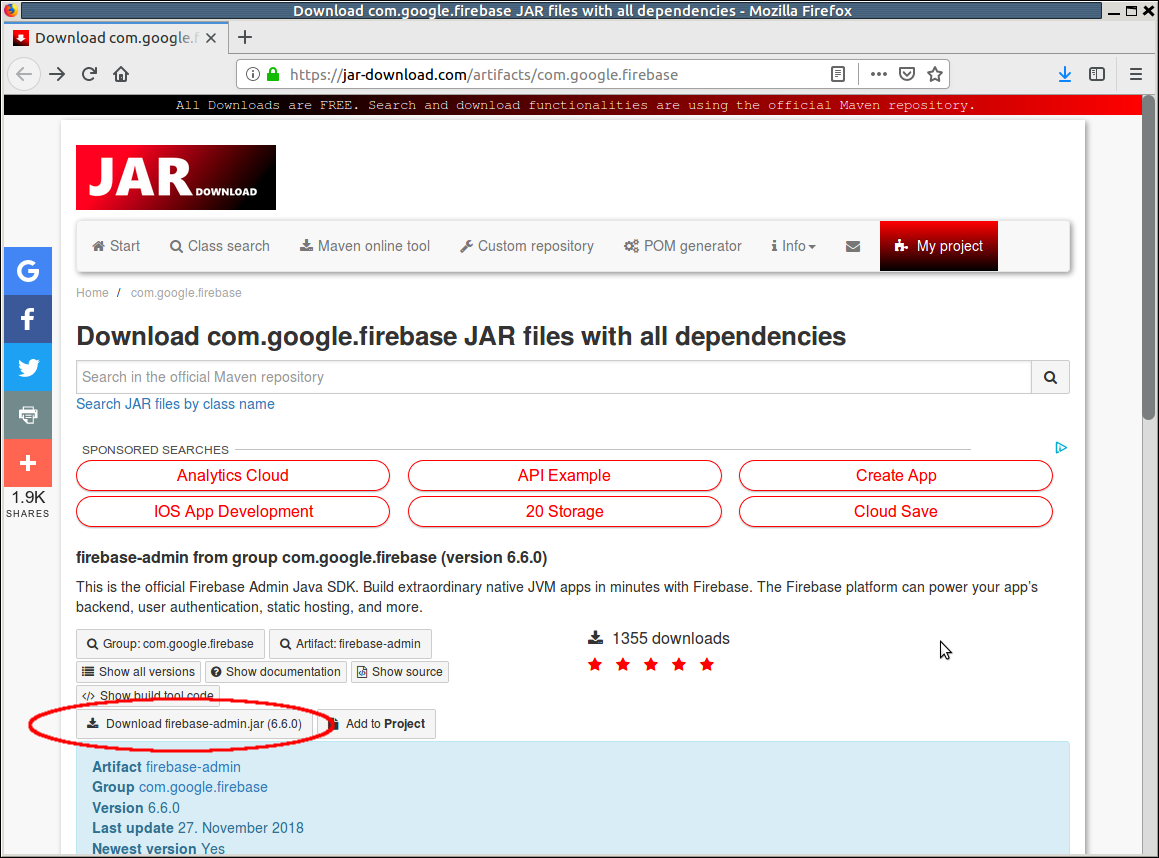
Task: Click the search magnifier button
Action: pos(1050,377)
